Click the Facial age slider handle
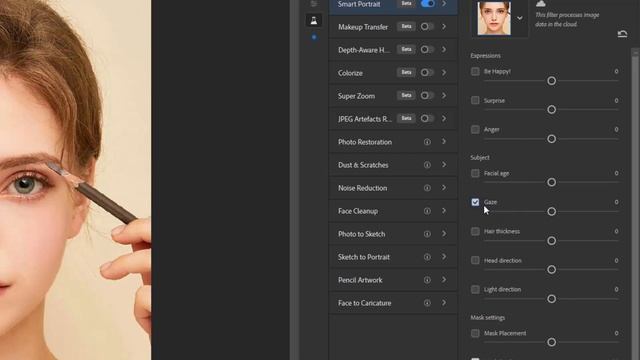Viewport: 640px width, 360px height. (x=551, y=182)
